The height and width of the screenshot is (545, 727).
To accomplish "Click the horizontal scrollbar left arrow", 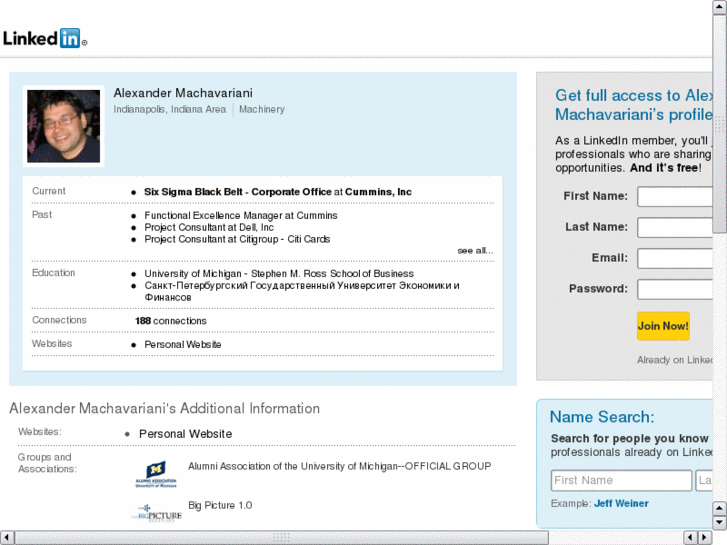I will tap(7, 538).
